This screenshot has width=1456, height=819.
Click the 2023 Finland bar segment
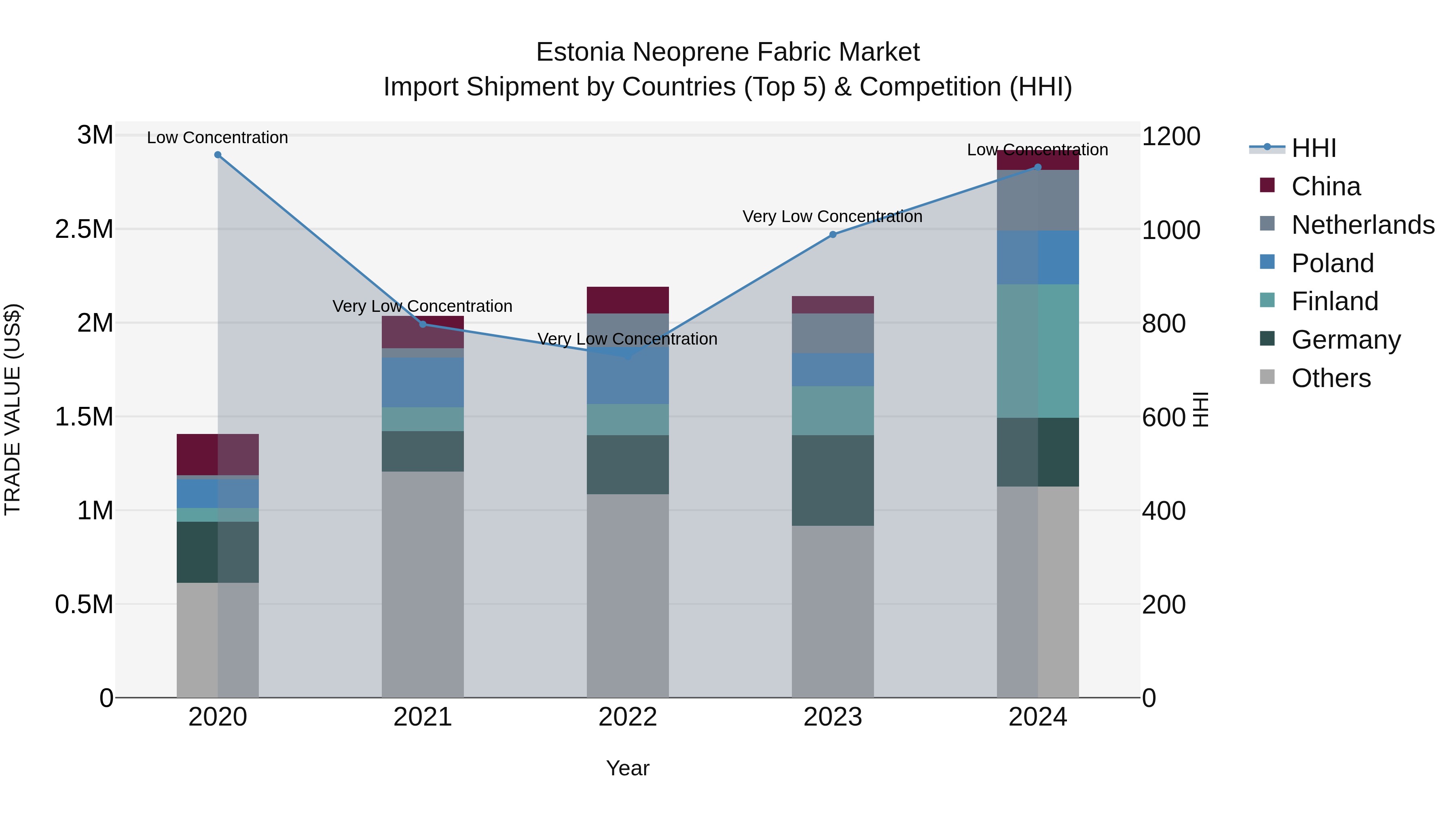tap(833, 411)
